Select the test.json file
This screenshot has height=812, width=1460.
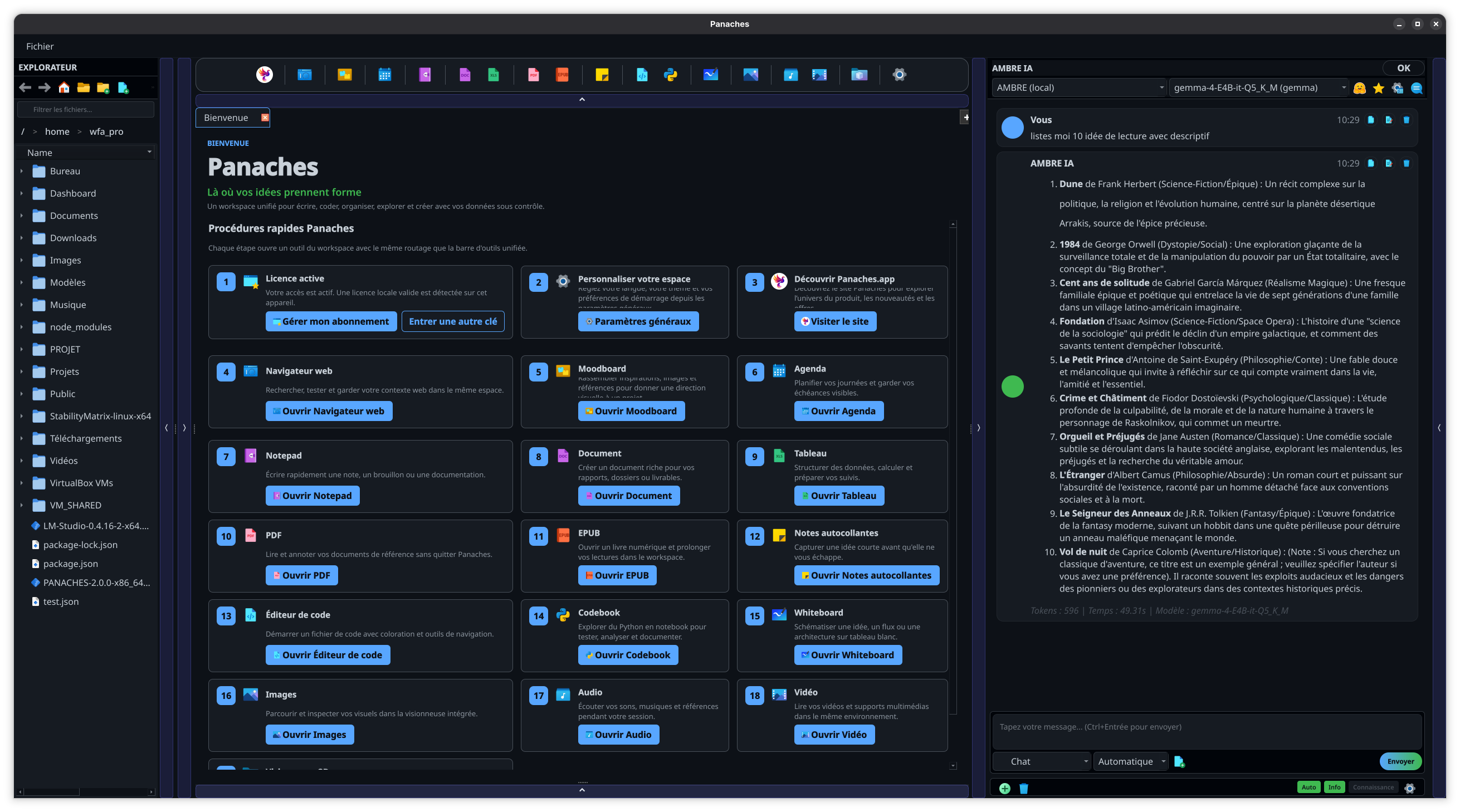61,601
